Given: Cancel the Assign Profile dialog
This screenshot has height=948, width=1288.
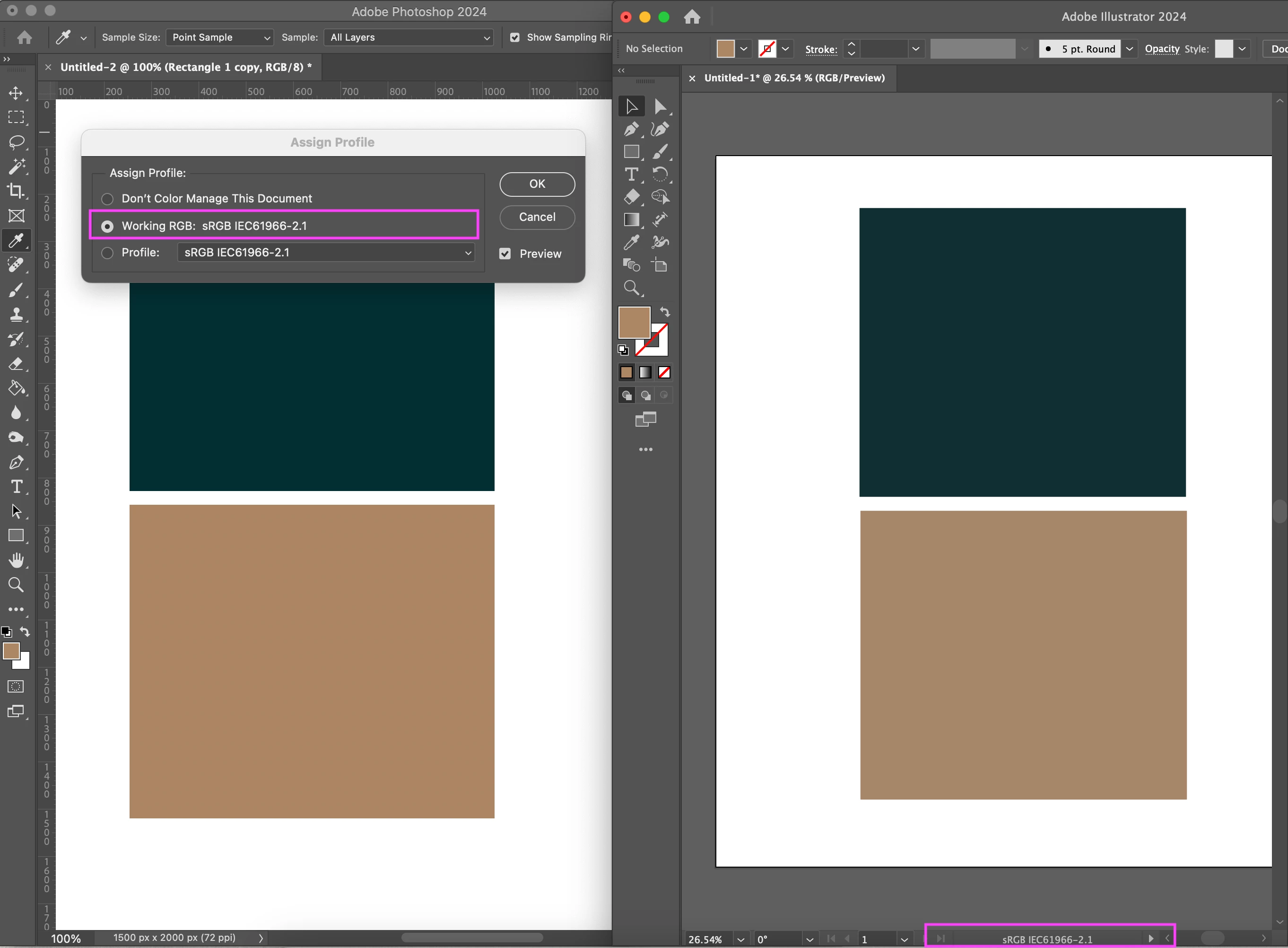Looking at the screenshot, I should click(537, 218).
